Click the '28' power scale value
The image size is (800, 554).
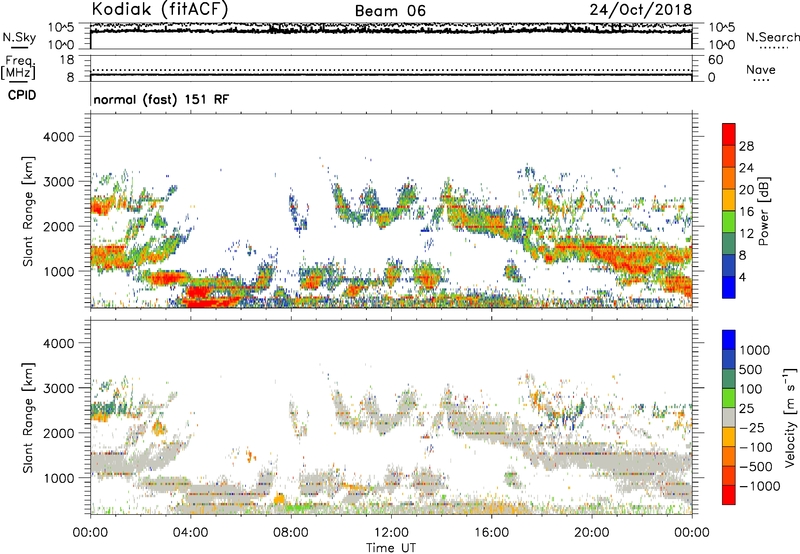(746, 146)
